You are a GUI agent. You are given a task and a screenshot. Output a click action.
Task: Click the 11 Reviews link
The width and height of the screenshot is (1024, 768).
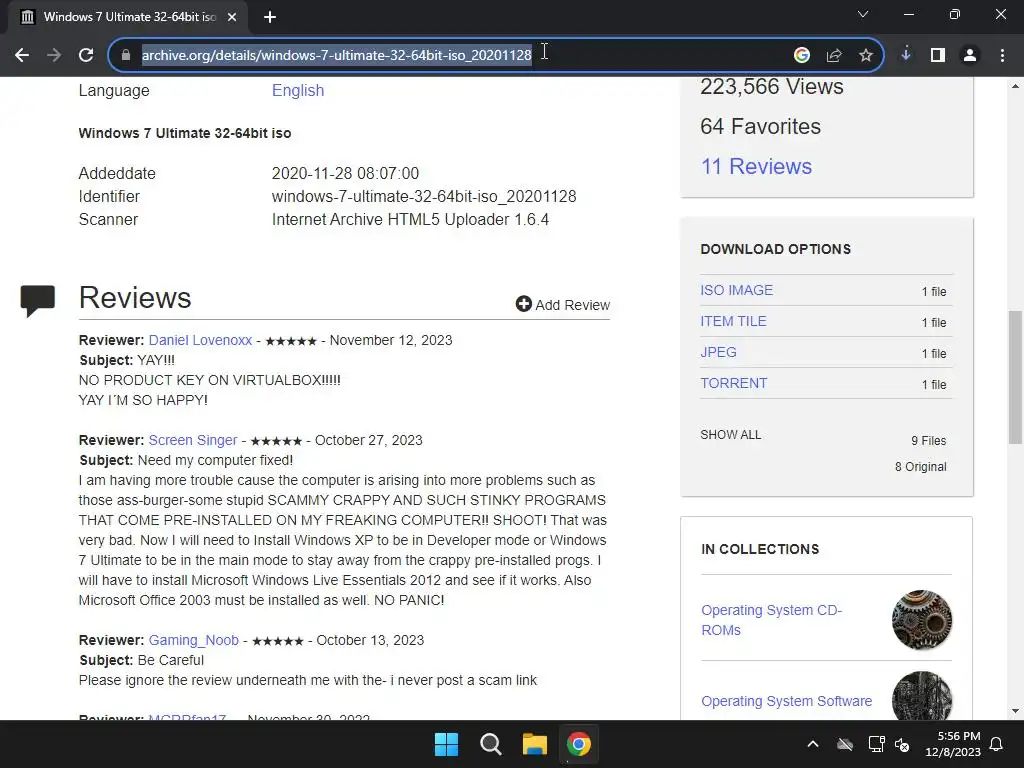[756, 166]
